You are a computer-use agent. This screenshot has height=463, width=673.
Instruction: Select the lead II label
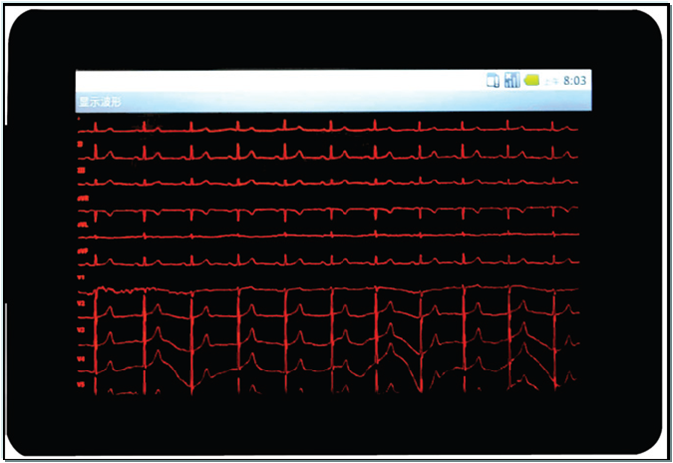[x=80, y=145]
